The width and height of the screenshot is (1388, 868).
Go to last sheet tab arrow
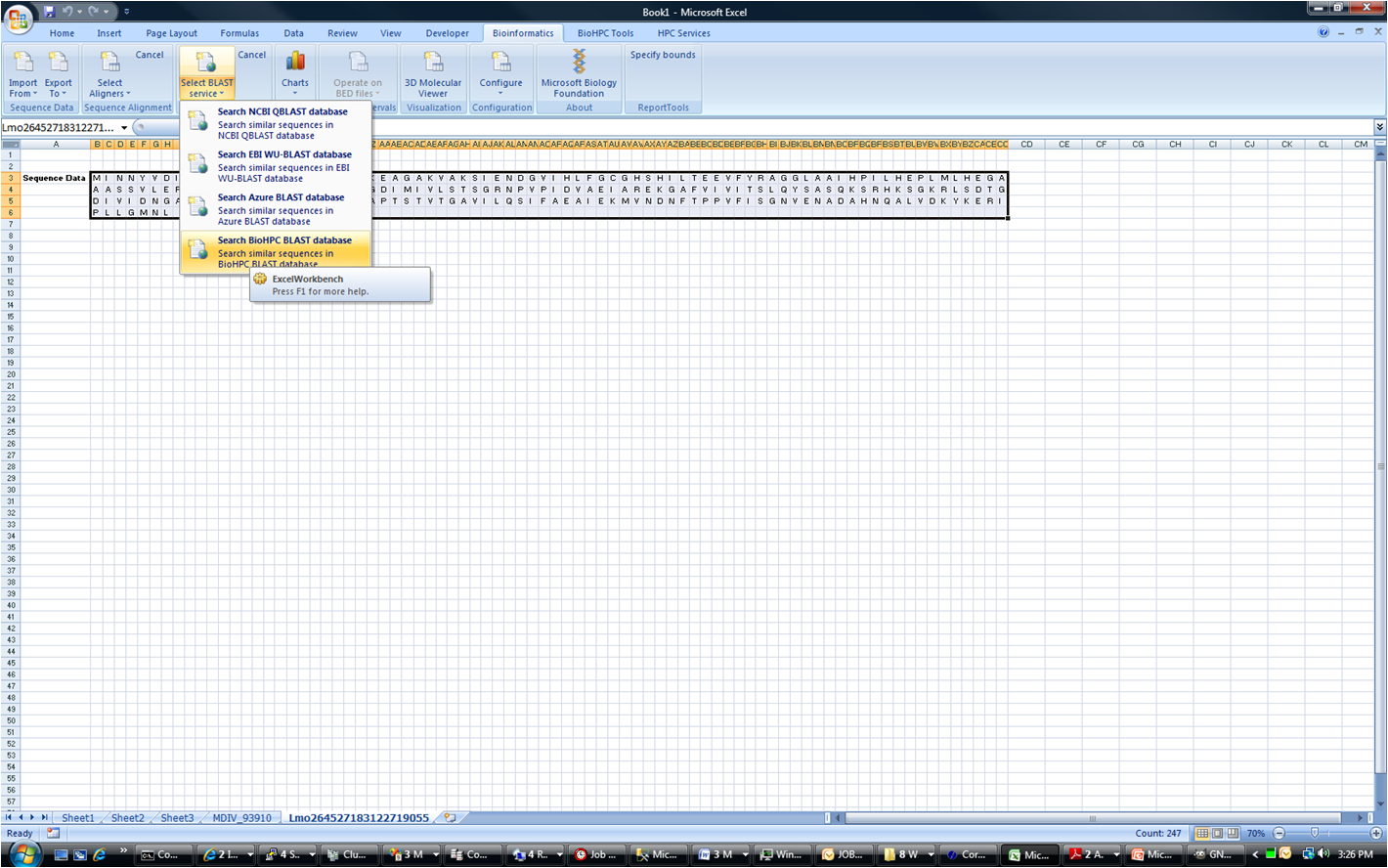[x=45, y=817]
